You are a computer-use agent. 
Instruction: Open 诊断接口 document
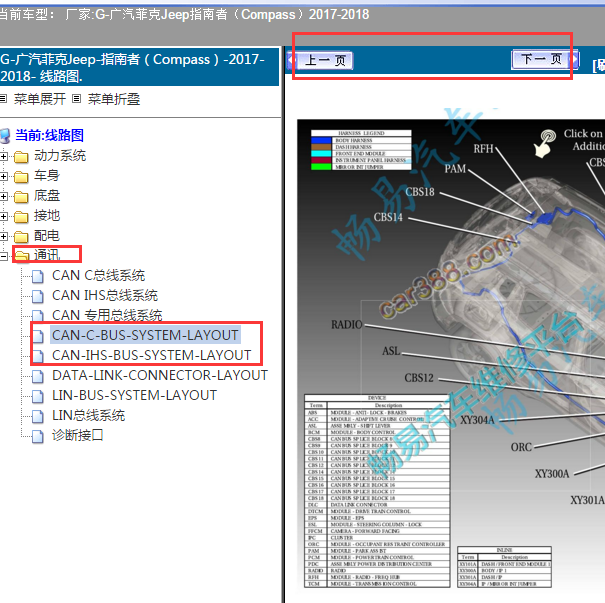[x=78, y=436]
